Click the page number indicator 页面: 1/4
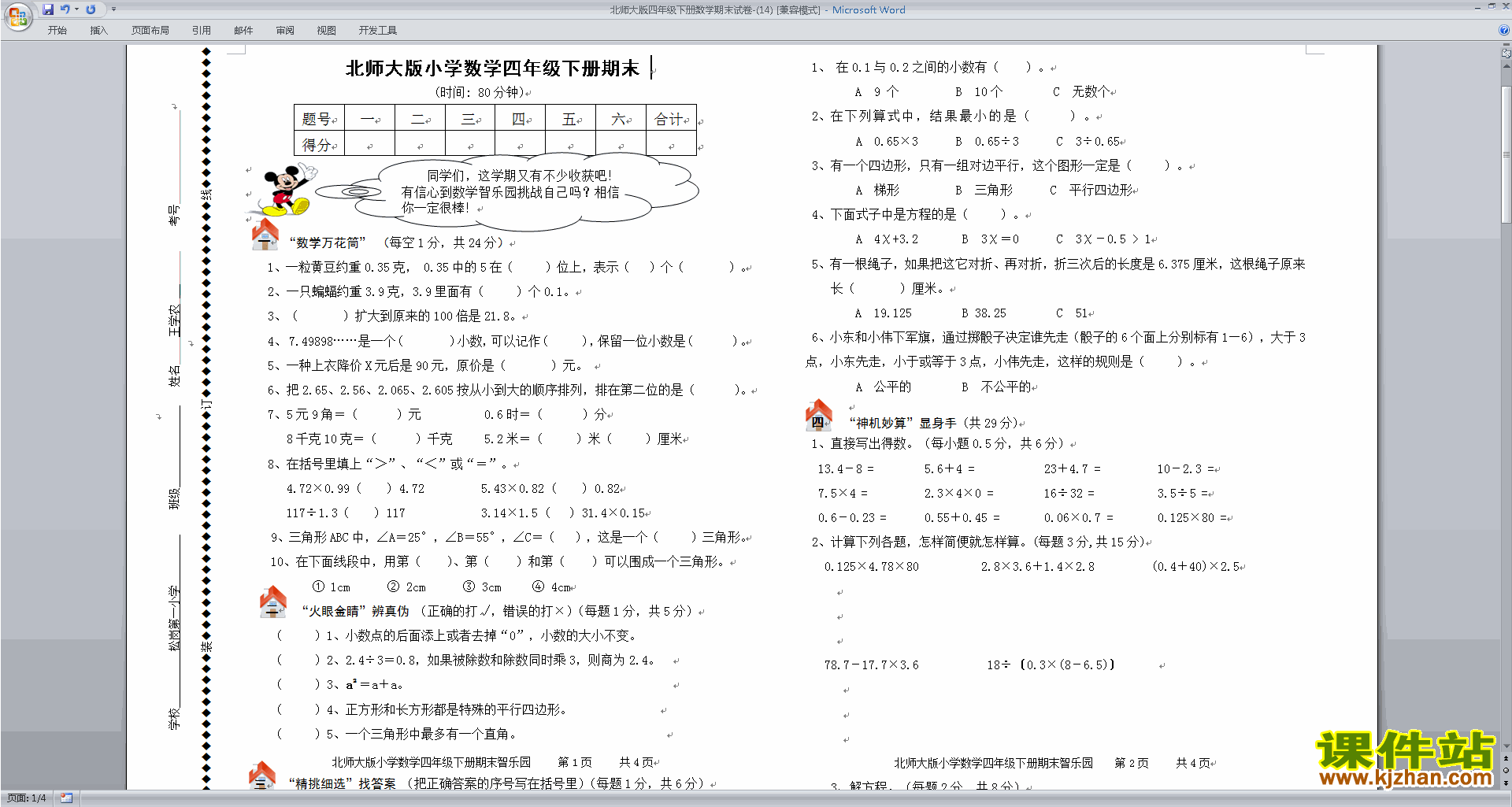Screen dimensions: 1512x807 tap(27, 798)
